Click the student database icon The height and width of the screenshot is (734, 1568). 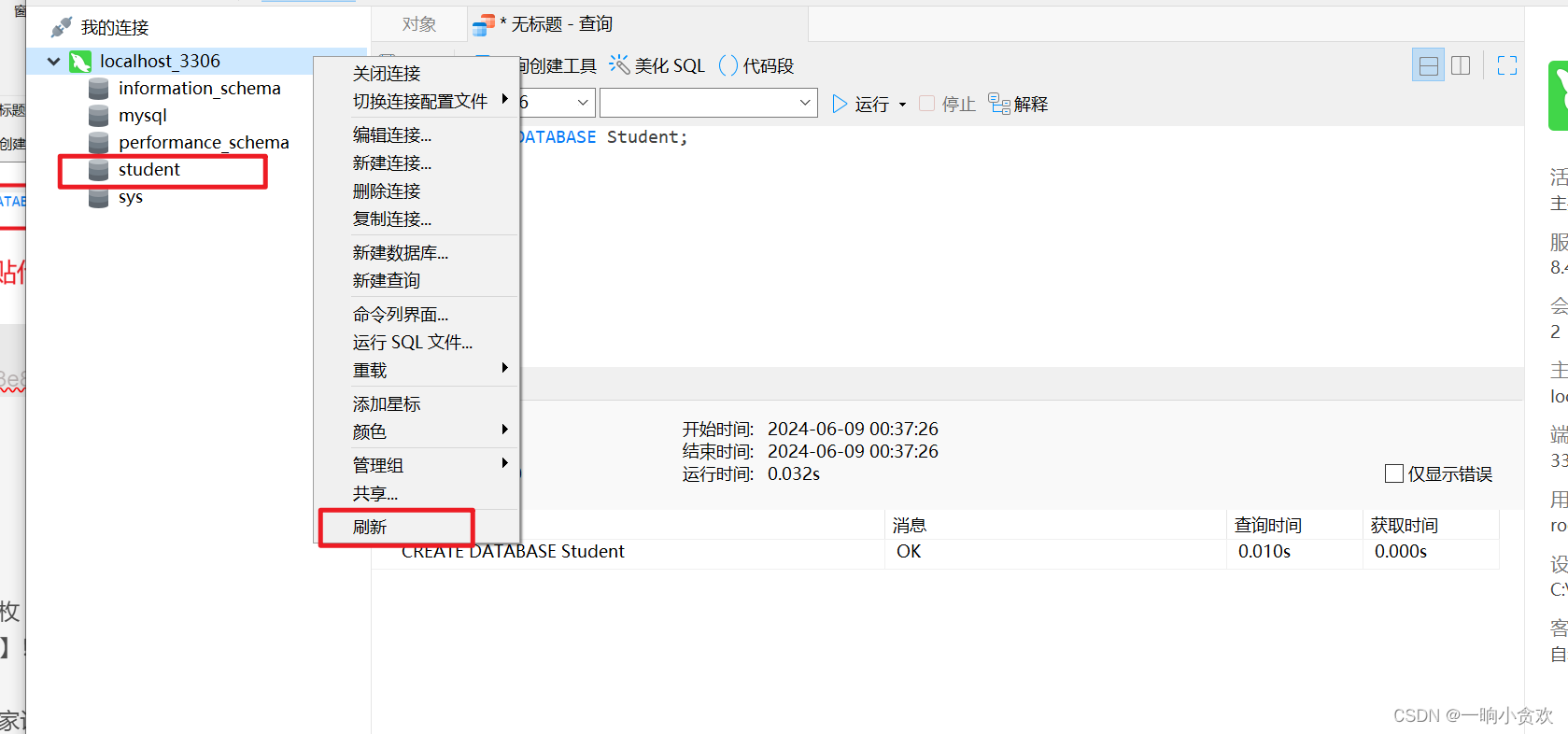[x=98, y=170]
